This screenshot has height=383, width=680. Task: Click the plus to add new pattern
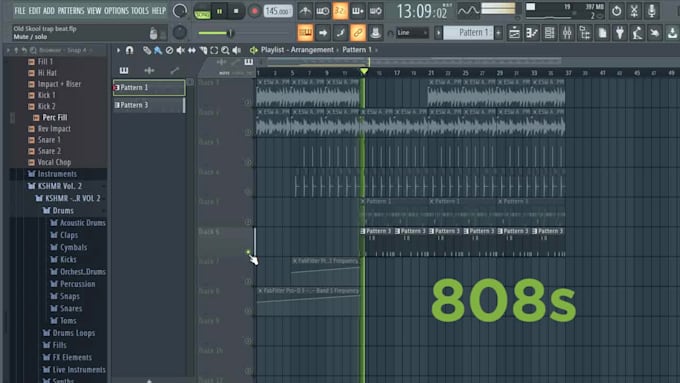coord(498,33)
